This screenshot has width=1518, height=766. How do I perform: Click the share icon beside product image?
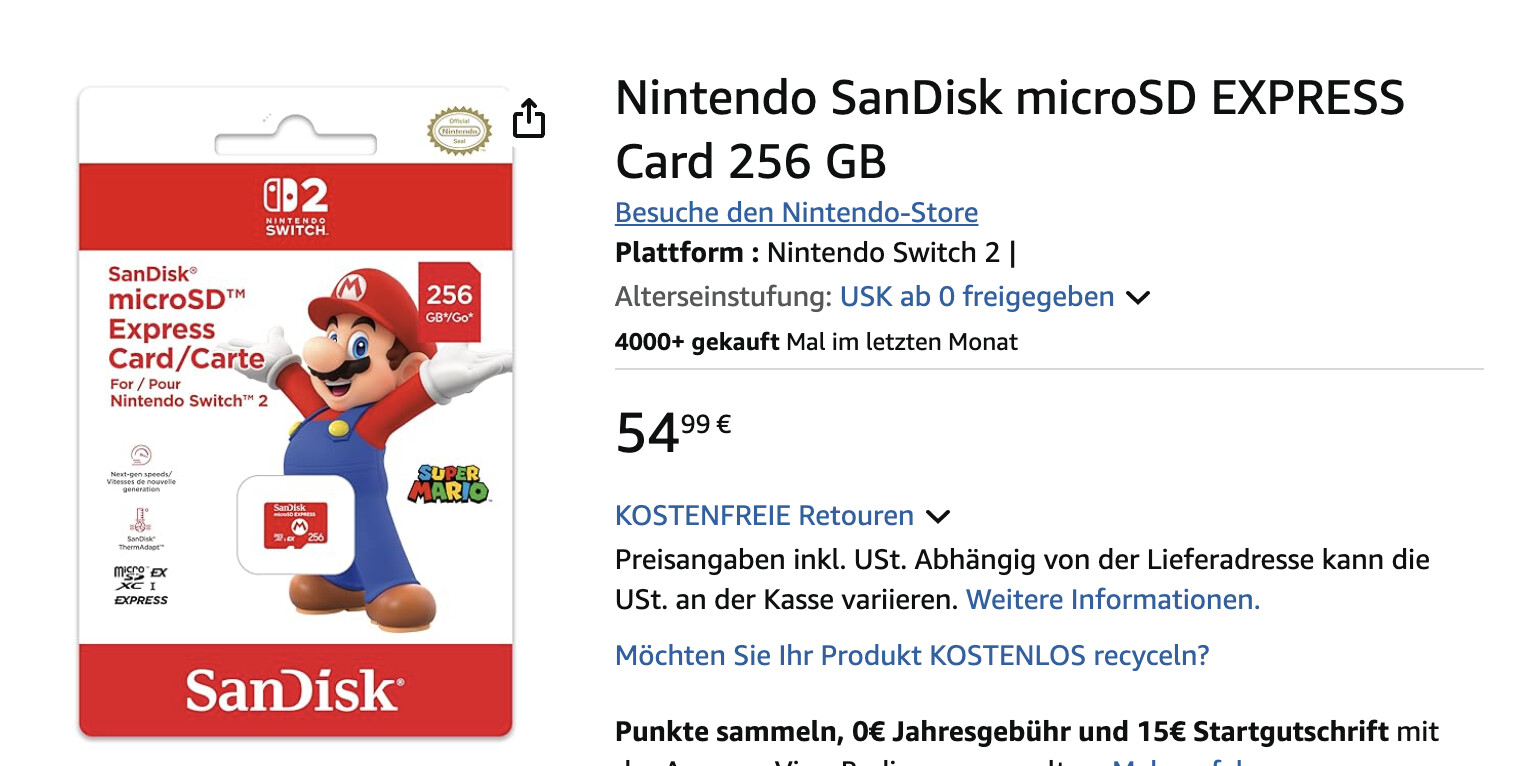pyautogui.click(x=529, y=118)
